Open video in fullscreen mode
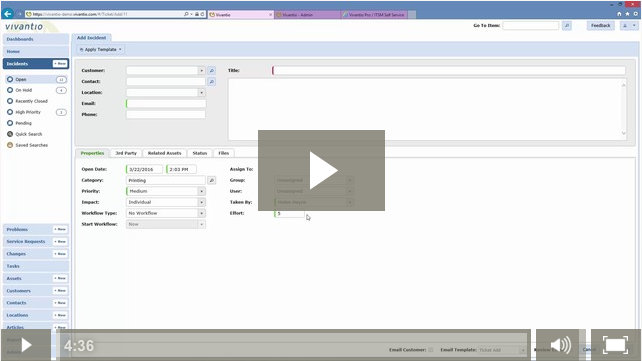 [615, 345]
